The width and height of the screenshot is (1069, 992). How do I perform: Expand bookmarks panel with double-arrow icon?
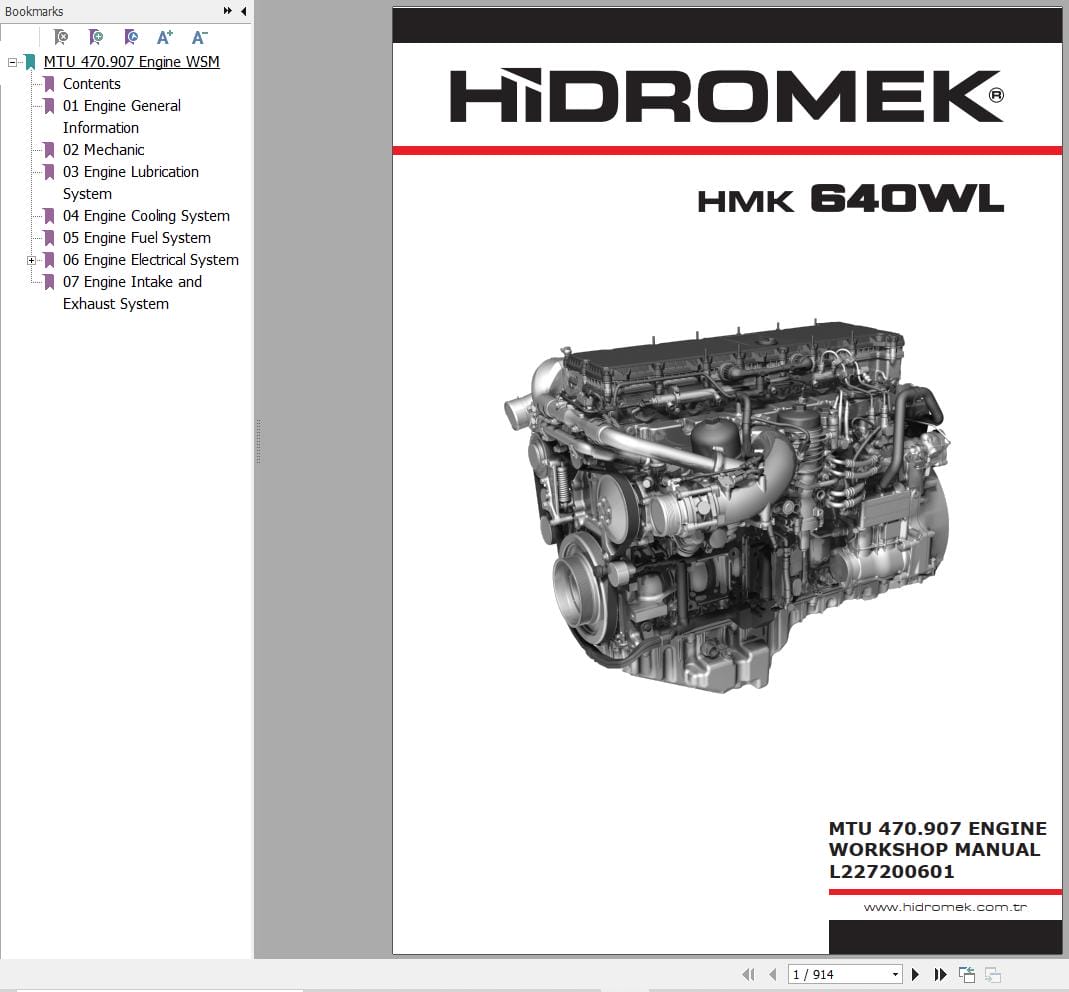(228, 11)
